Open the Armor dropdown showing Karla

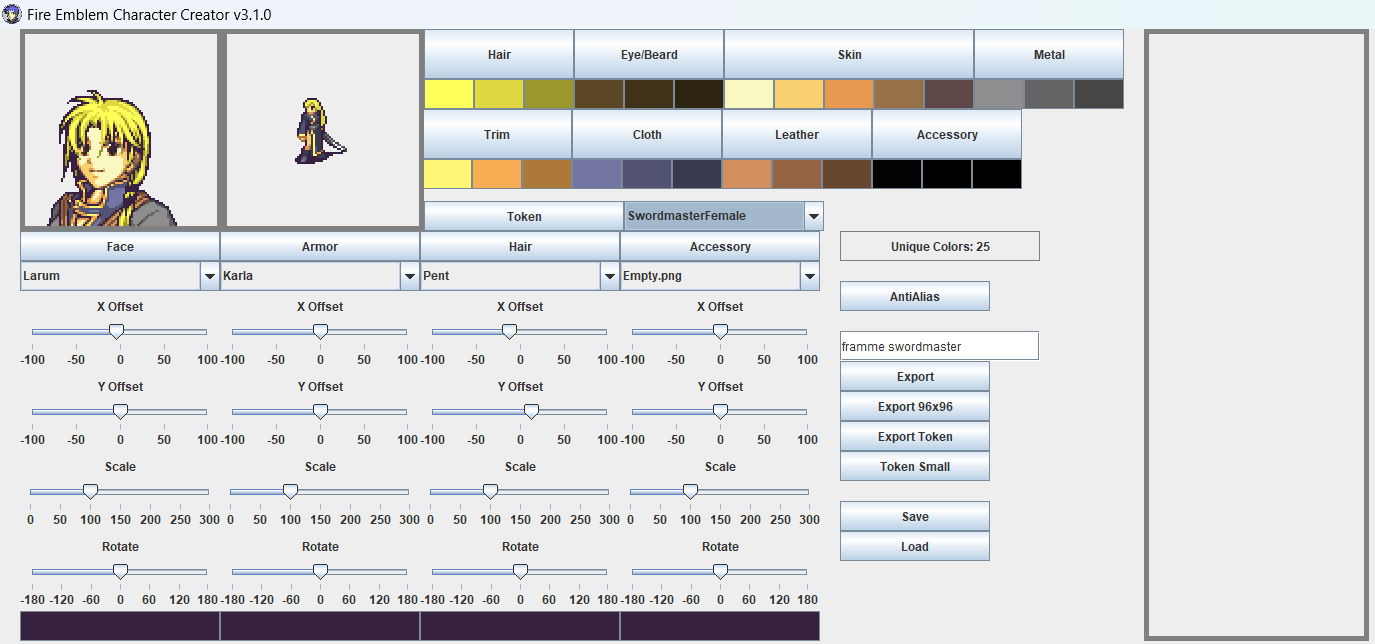pyautogui.click(x=408, y=276)
